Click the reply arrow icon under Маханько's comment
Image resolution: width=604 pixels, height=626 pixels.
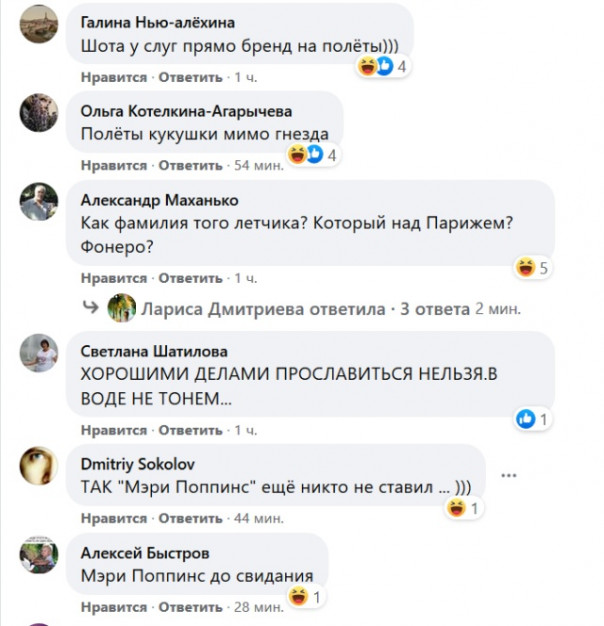pyautogui.click(x=90, y=307)
